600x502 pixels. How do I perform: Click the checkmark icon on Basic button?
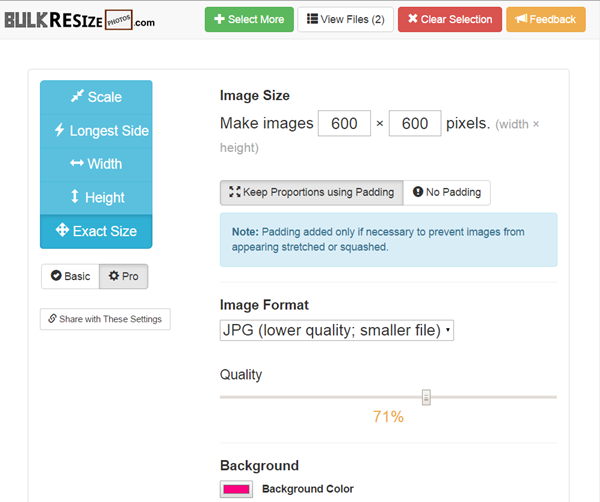tap(56, 276)
